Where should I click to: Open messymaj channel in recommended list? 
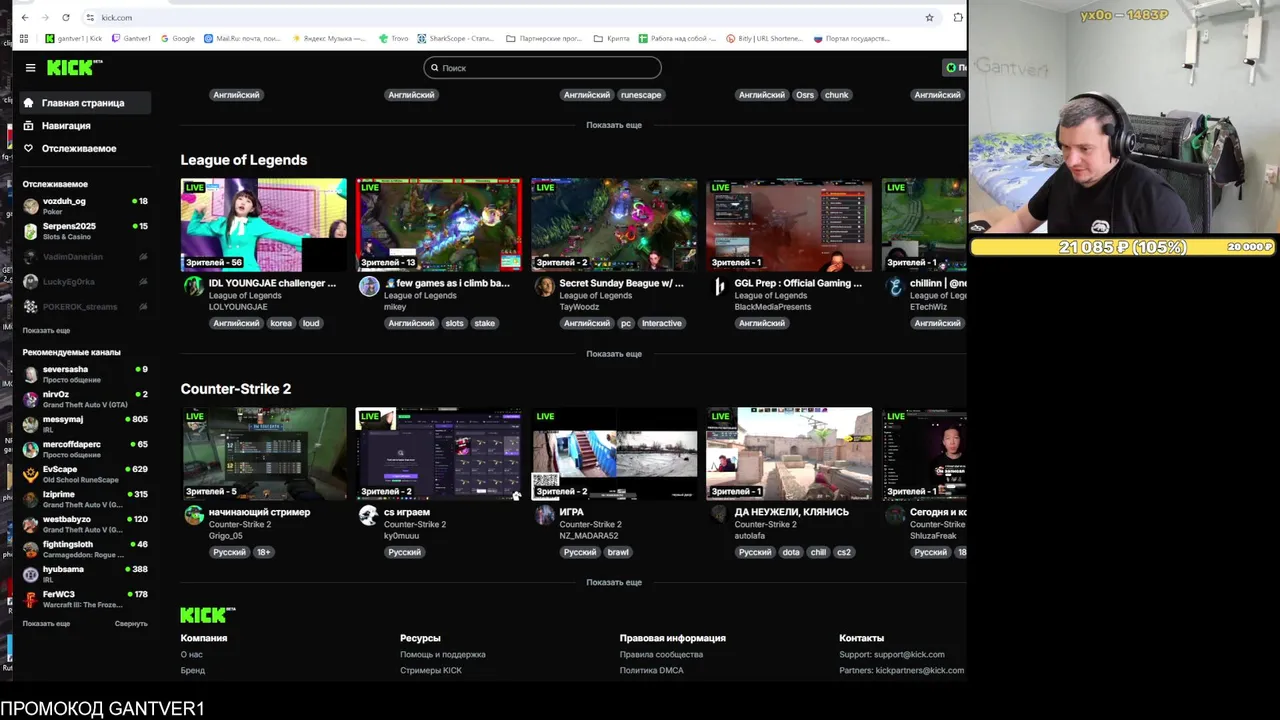[86, 424]
